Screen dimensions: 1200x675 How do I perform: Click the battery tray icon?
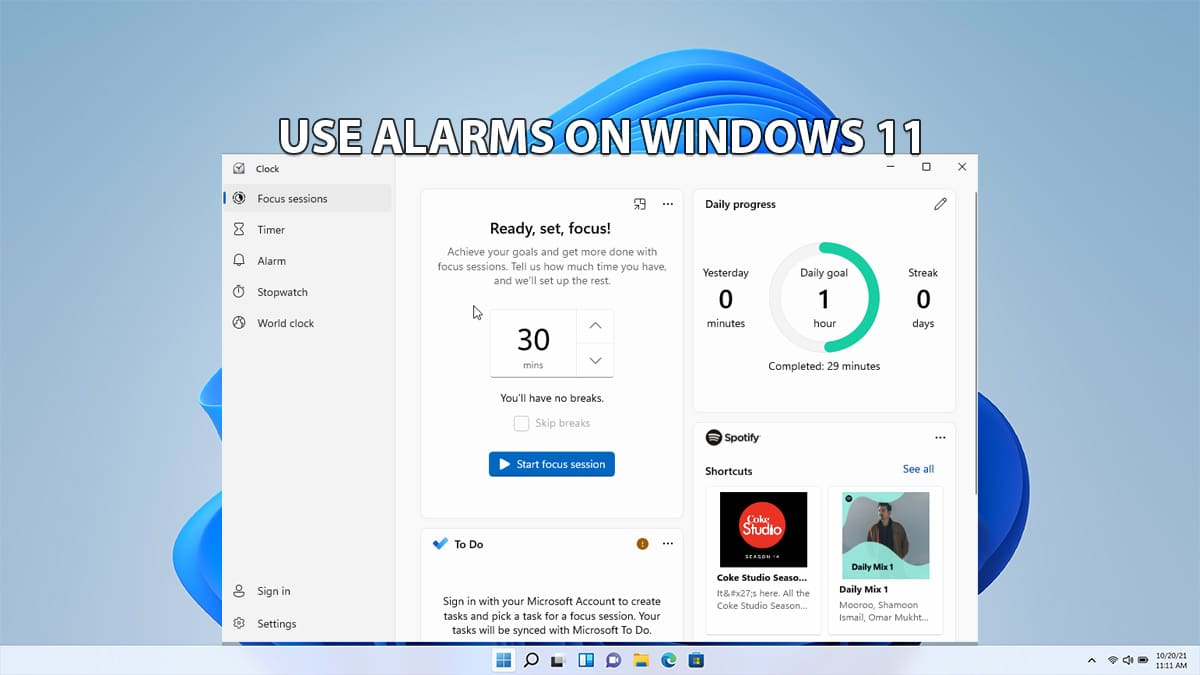click(1143, 661)
